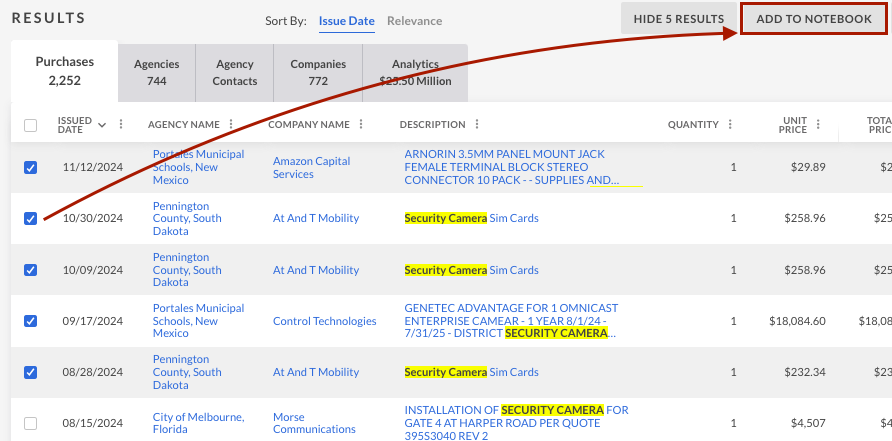Open Description column options menu
The image size is (892, 441).
477,125
